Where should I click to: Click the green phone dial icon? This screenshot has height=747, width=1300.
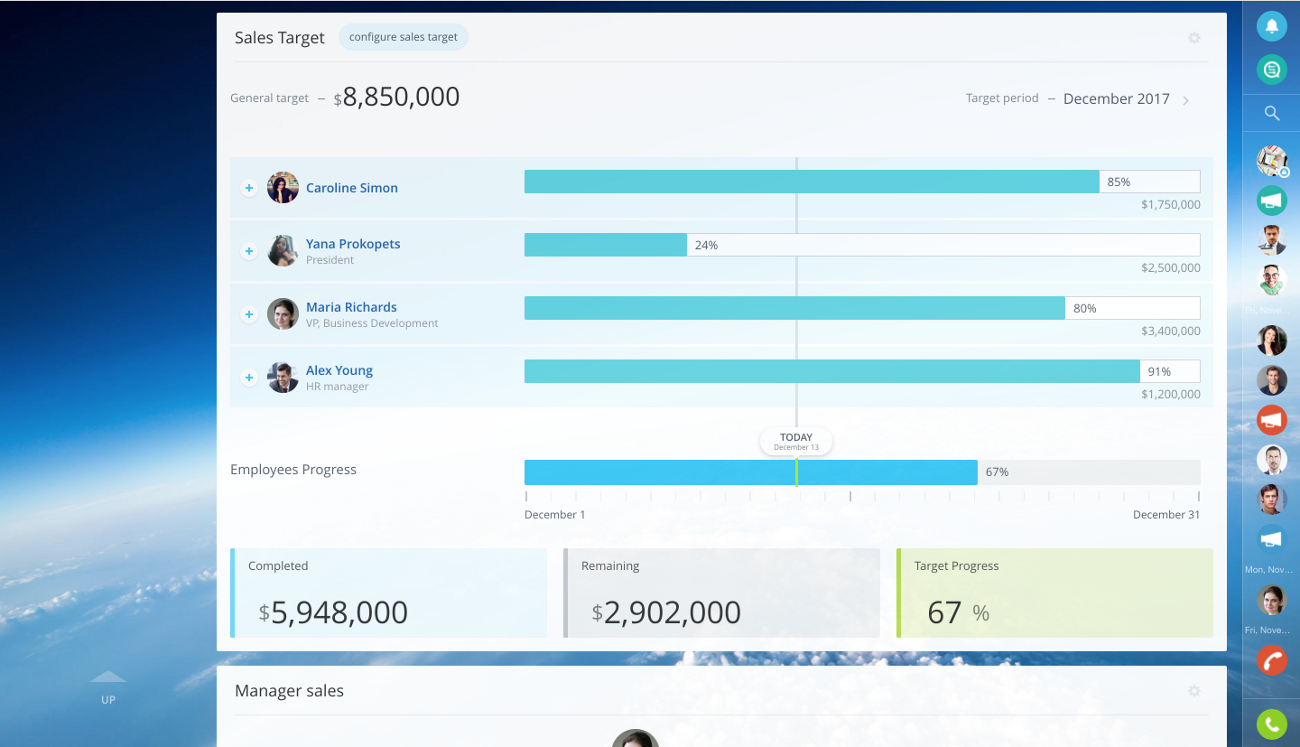pos(1271,723)
